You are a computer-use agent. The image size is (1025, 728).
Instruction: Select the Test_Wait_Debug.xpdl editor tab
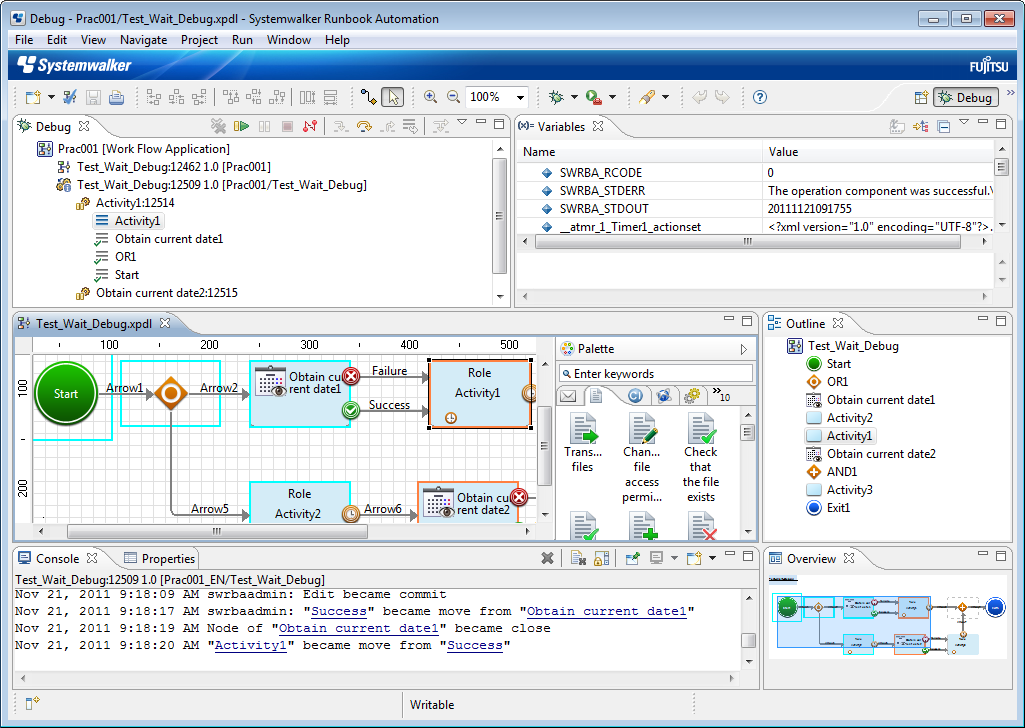pos(93,323)
